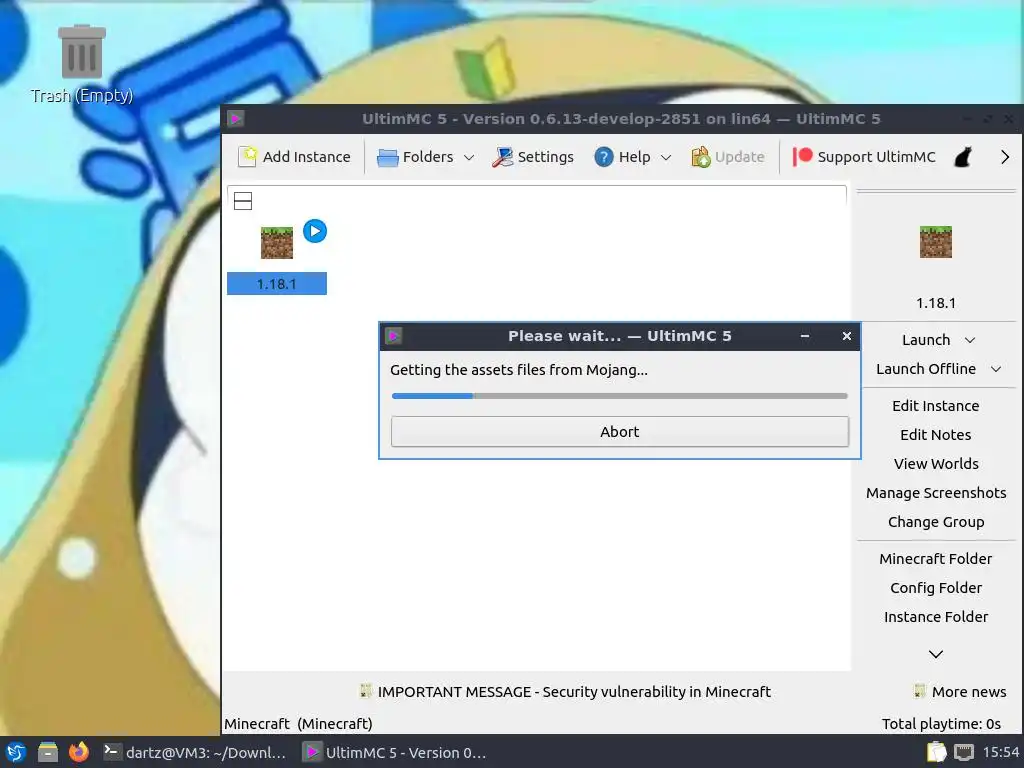Click Launch Offline
1024x768 pixels.
pos(926,369)
